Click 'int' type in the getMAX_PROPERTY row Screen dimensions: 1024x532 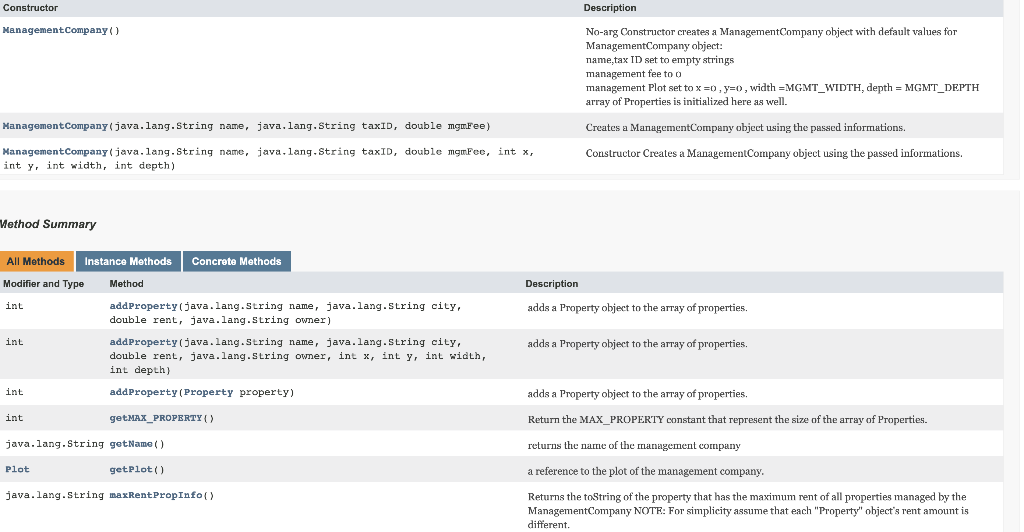(14, 418)
